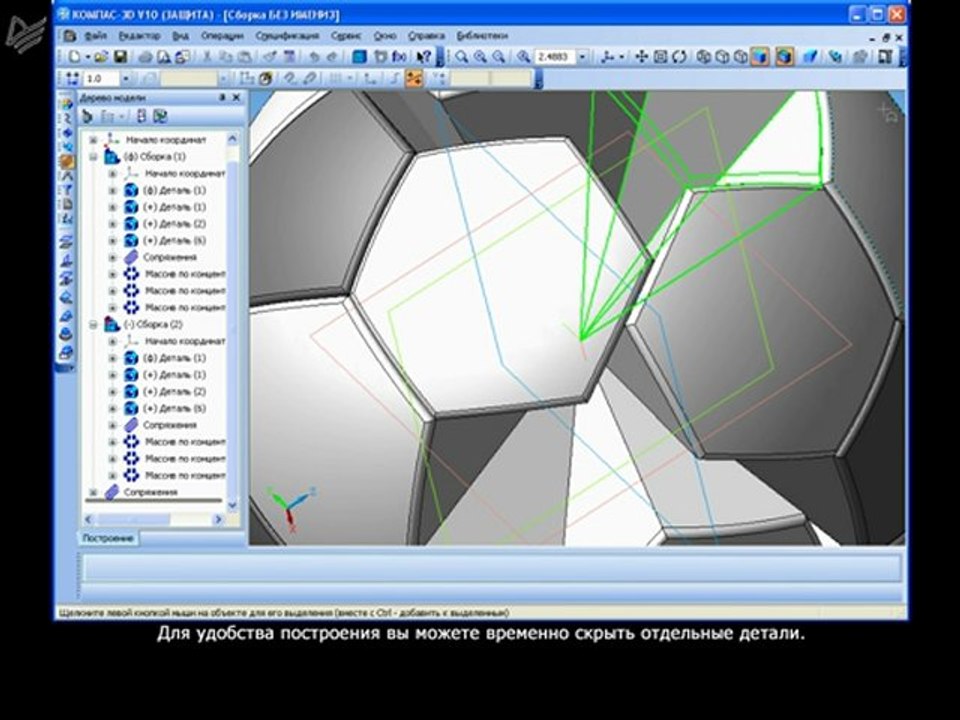The width and height of the screenshot is (960, 720).
Task: Click the zoom in magnifier icon
Action: [x=481, y=57]
